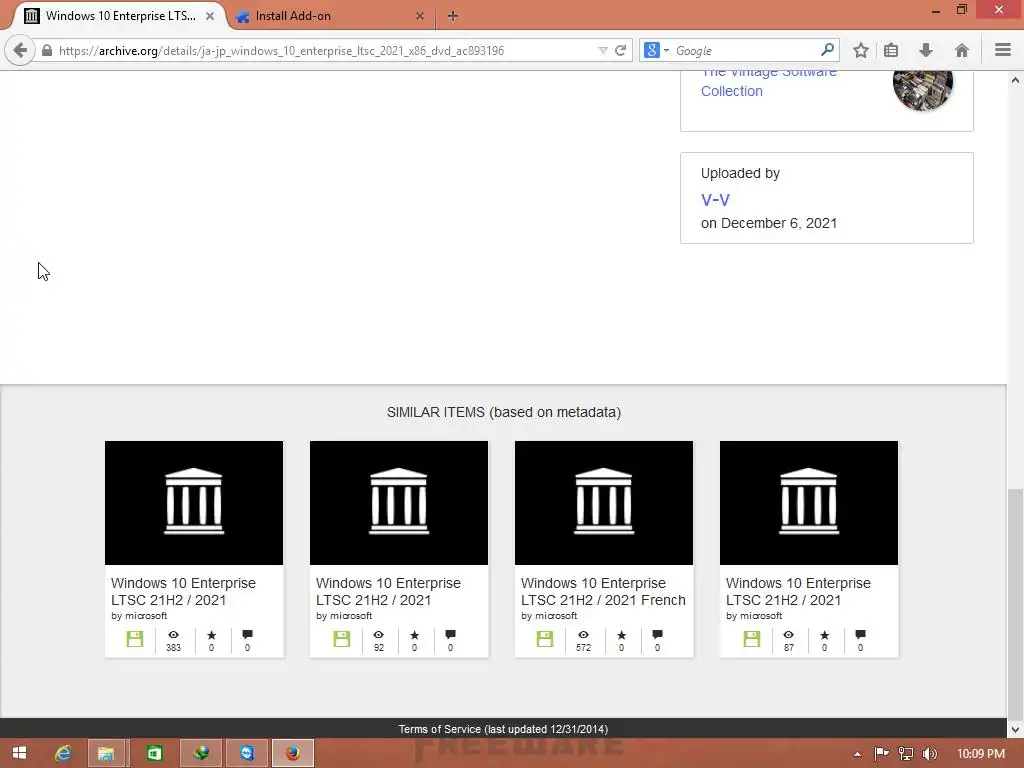Viewport: 1024px width, 768px height.
Task: Click in the address bar URL
Action: pos(327,50)
